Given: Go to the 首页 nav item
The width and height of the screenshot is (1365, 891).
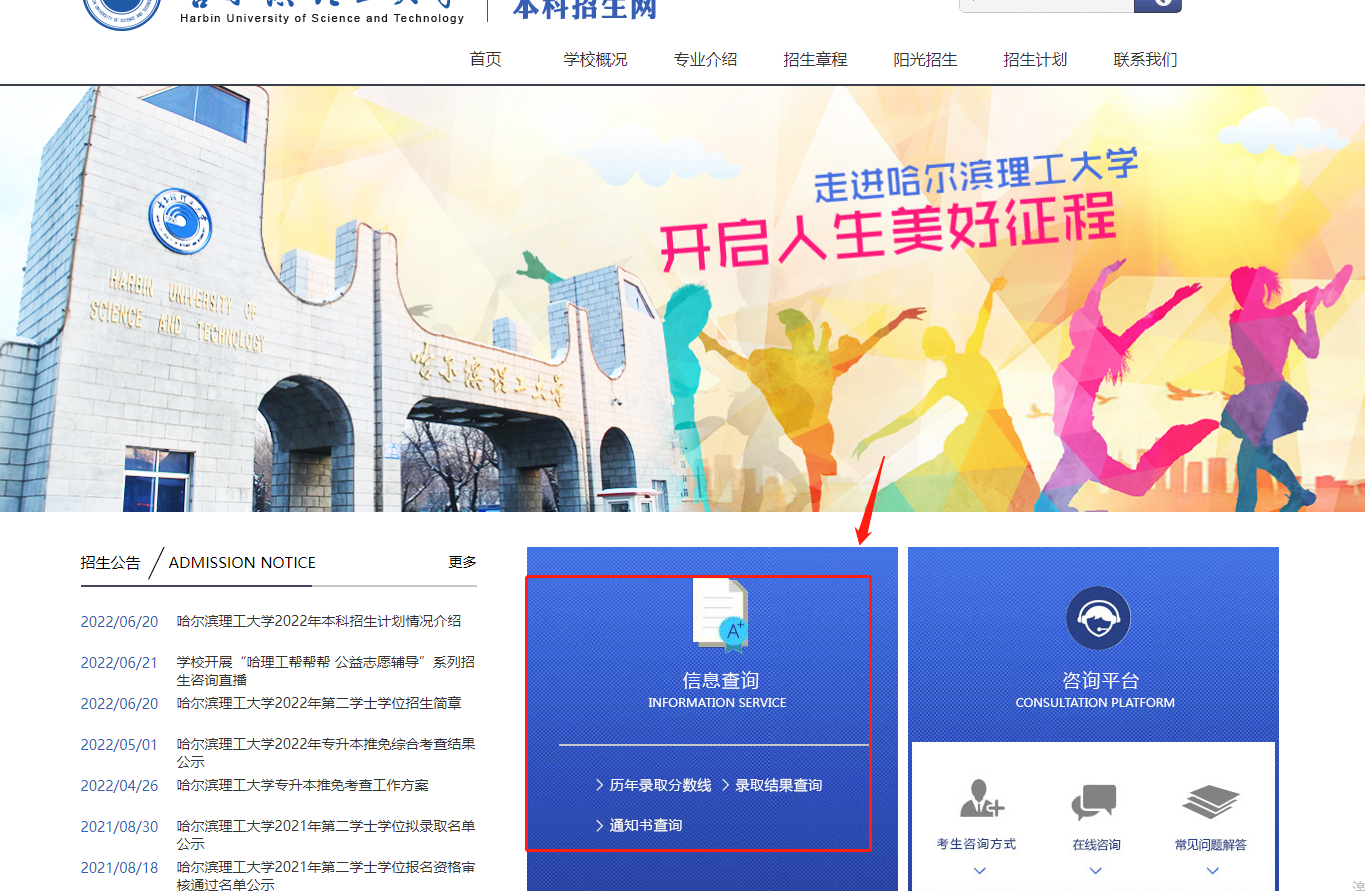Looking at the screenshot, I should 485,60.
